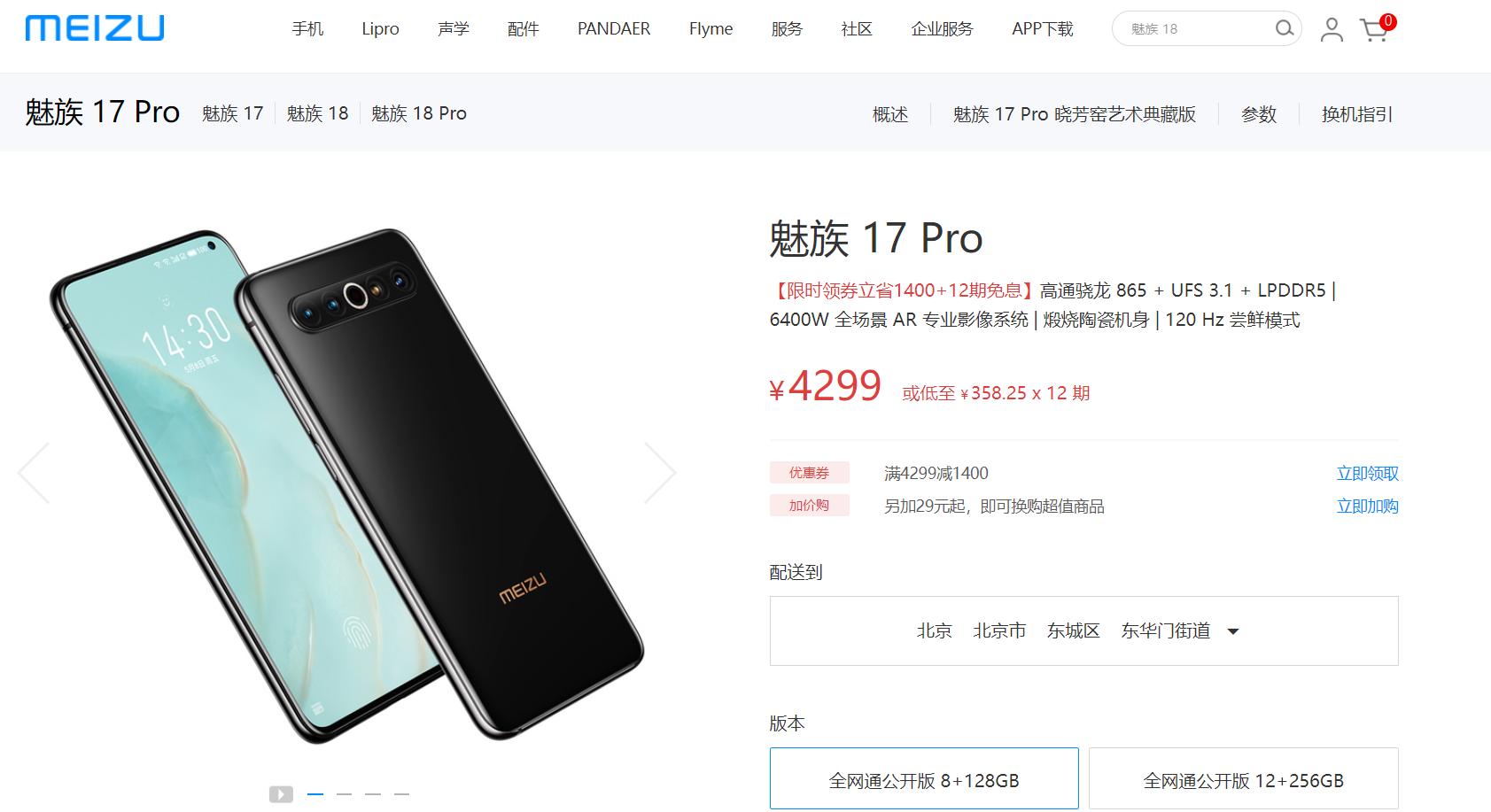Play the product video thumbnail icon
This screenshot has width=1491, height=812.
[281, 794]
